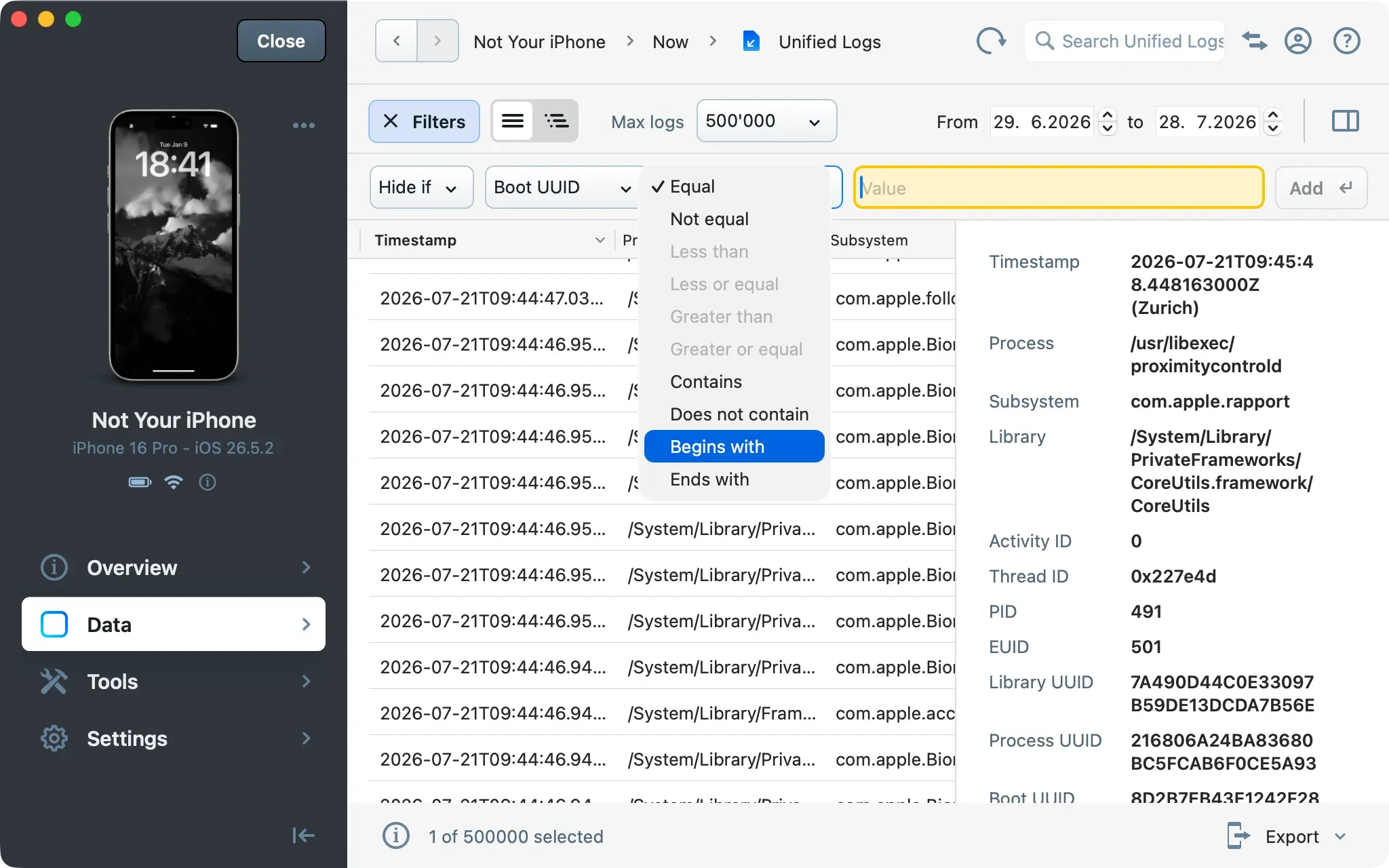1389x868 pixels.
Task: Expand Settings section chevron
Action: click(x=307, y=738)
